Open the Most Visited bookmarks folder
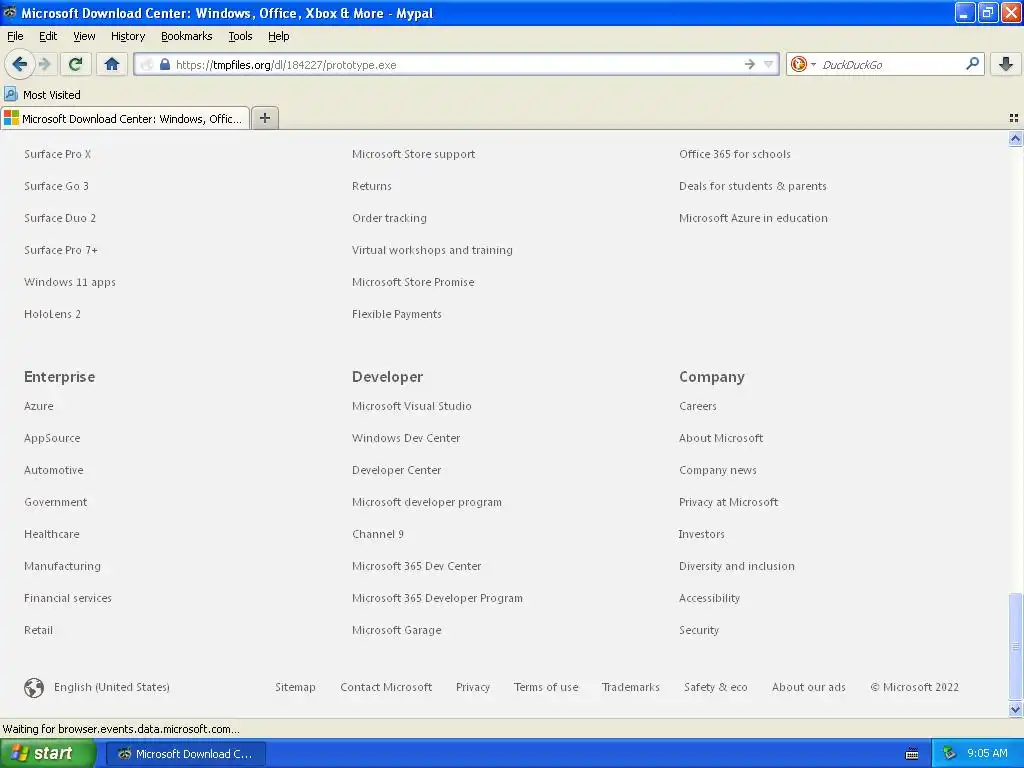Viewport: 1024px width, 768px height. pos(42,95)
